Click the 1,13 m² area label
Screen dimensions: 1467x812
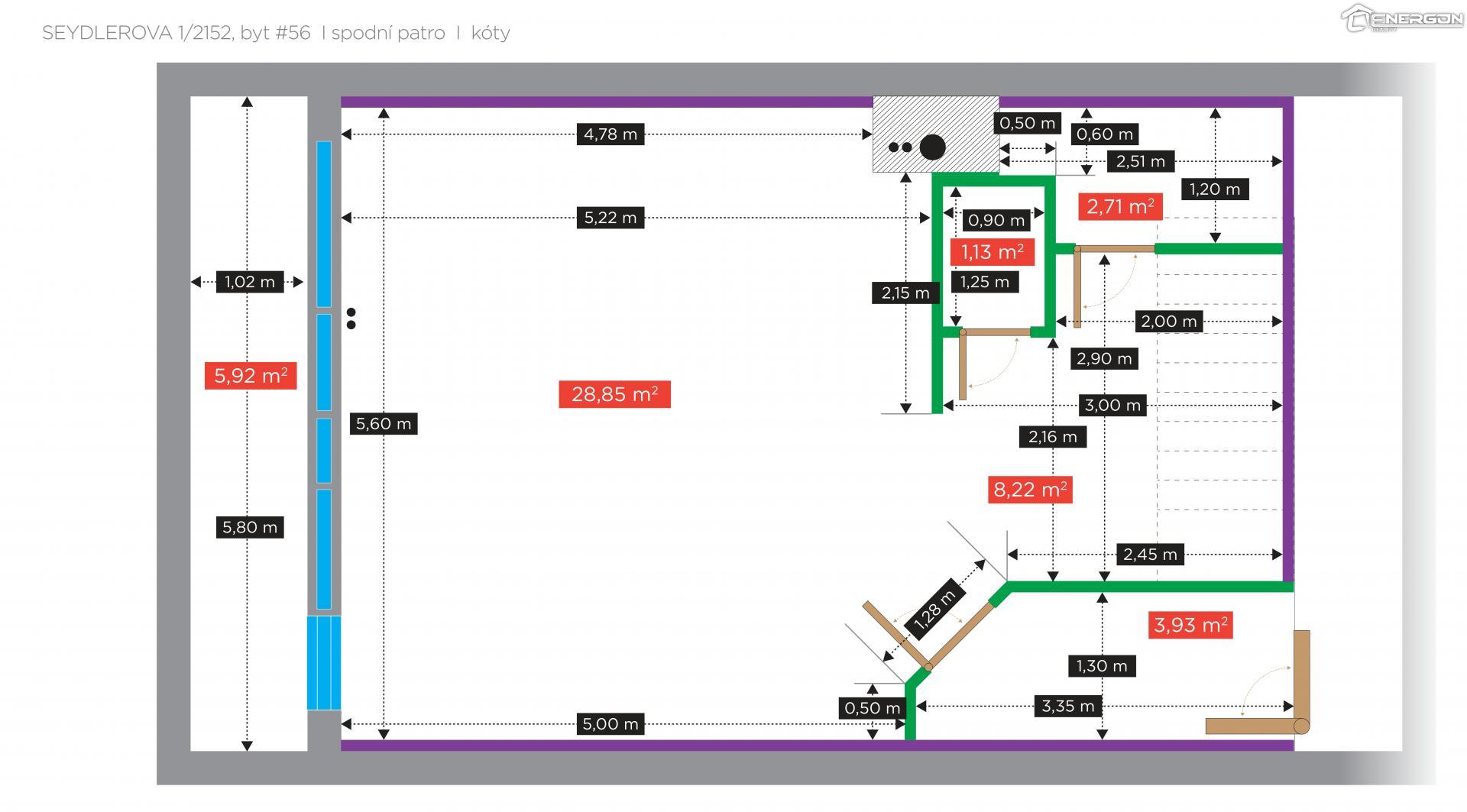(992, 252)
